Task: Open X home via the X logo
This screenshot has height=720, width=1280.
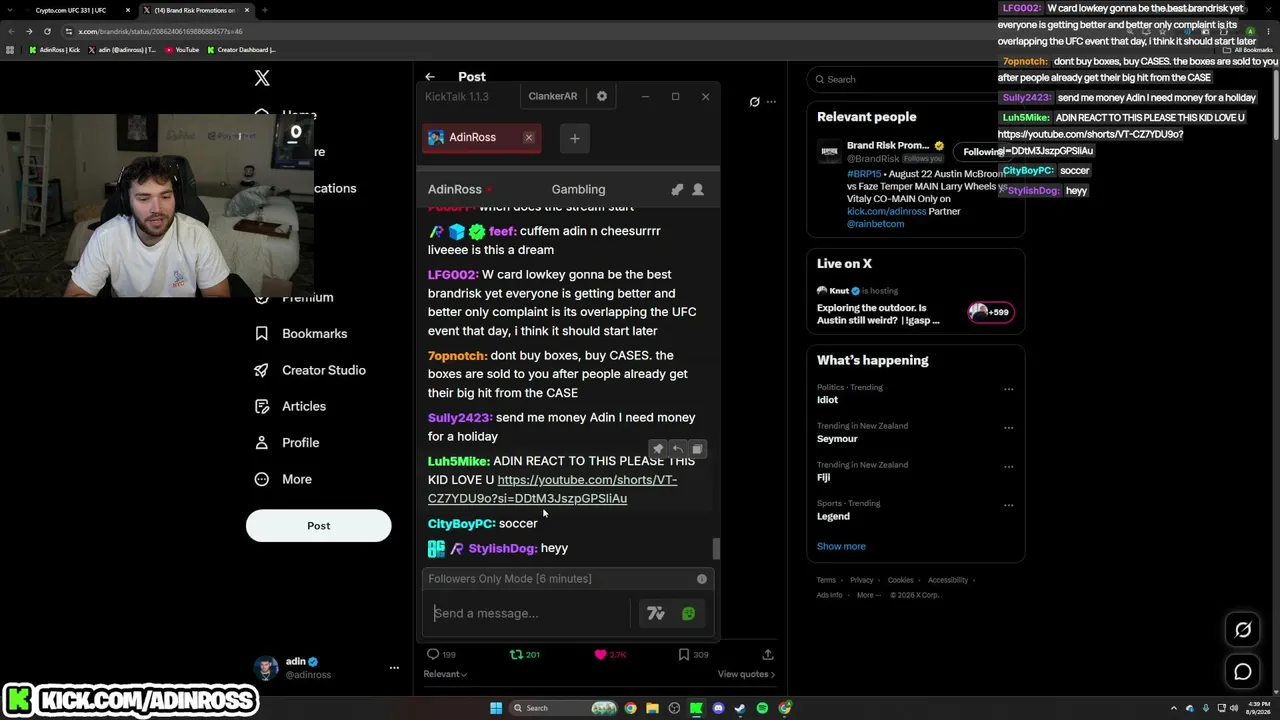Action: [x=262, y=78]
